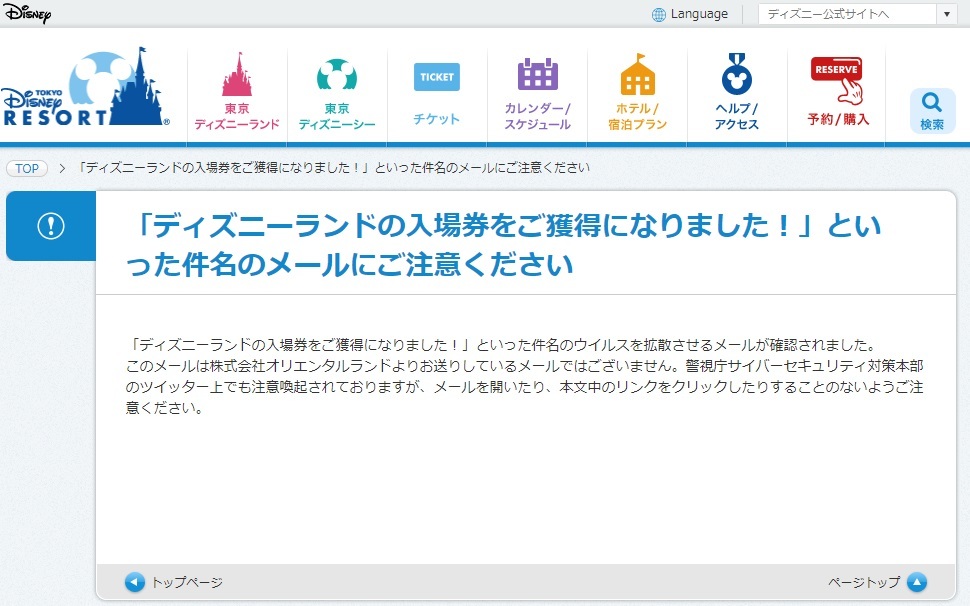Open search with the magnifier button

point(932,110)
